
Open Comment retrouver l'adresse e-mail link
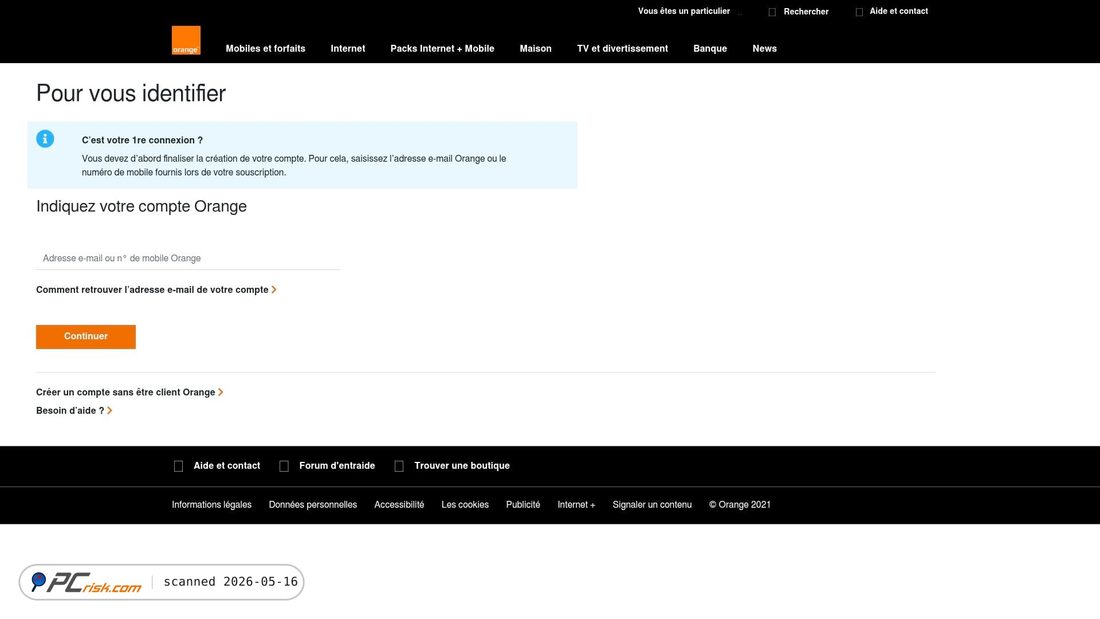point(156,290)
